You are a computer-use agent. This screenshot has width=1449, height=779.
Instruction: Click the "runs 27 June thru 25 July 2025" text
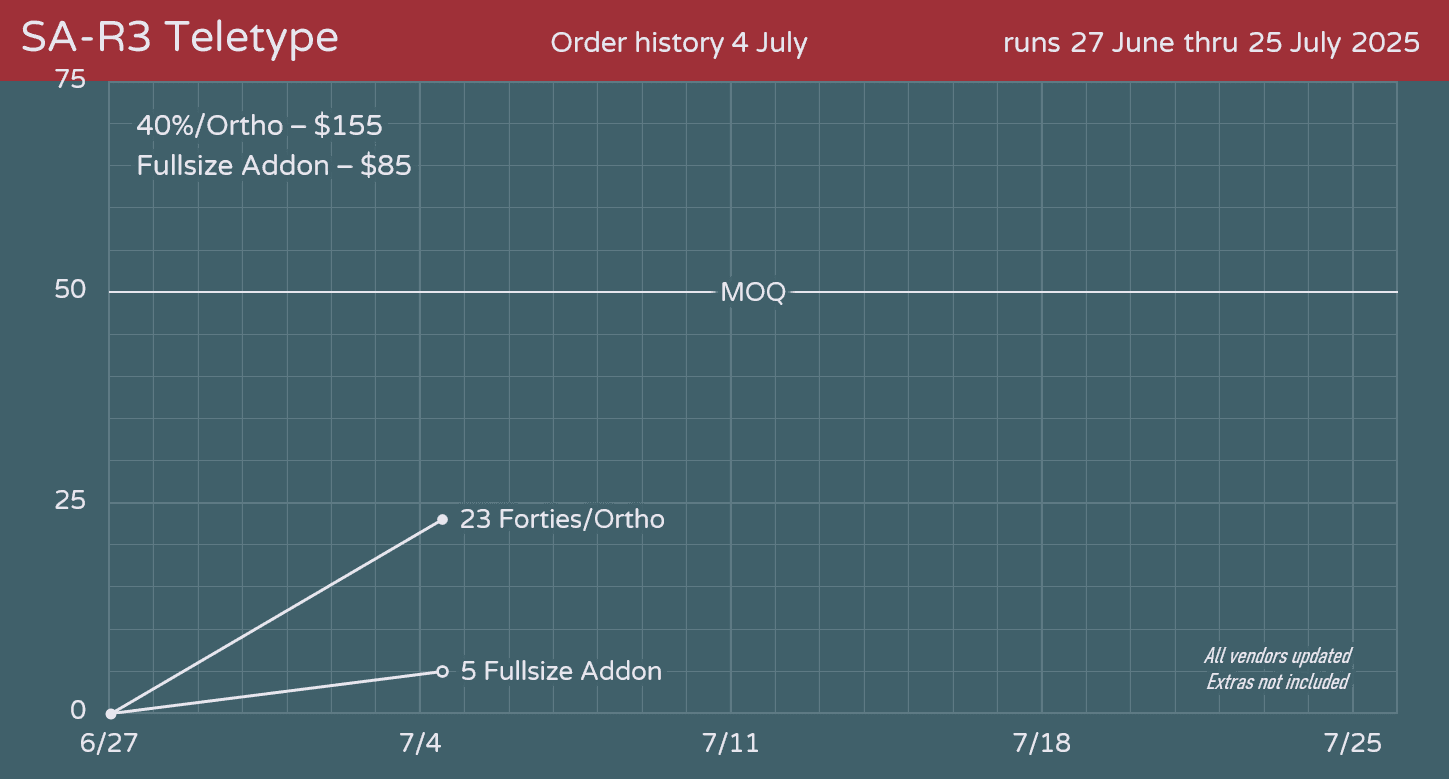coord(1211,43)
